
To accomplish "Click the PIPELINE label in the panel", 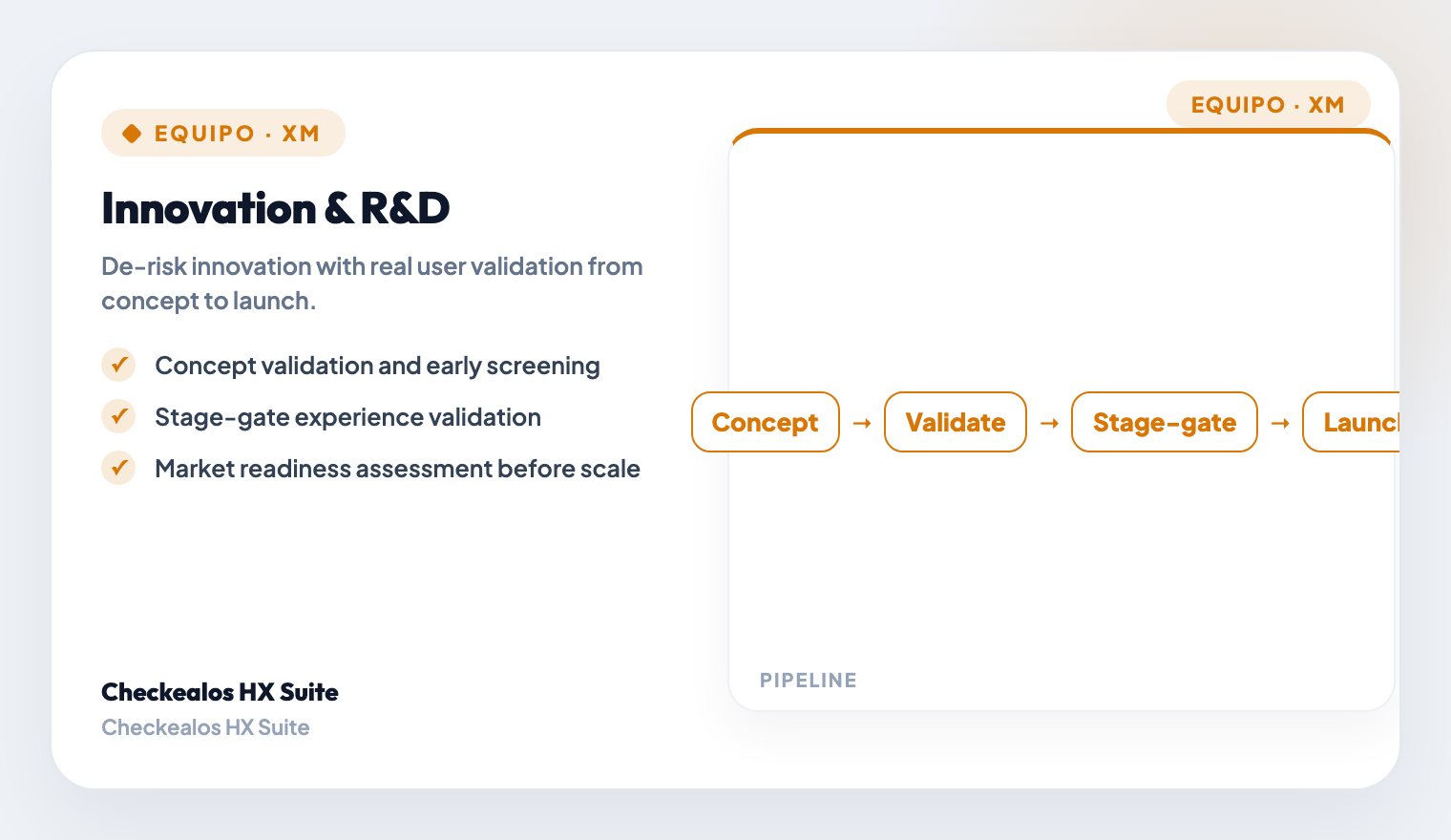I will coord(809,681).
